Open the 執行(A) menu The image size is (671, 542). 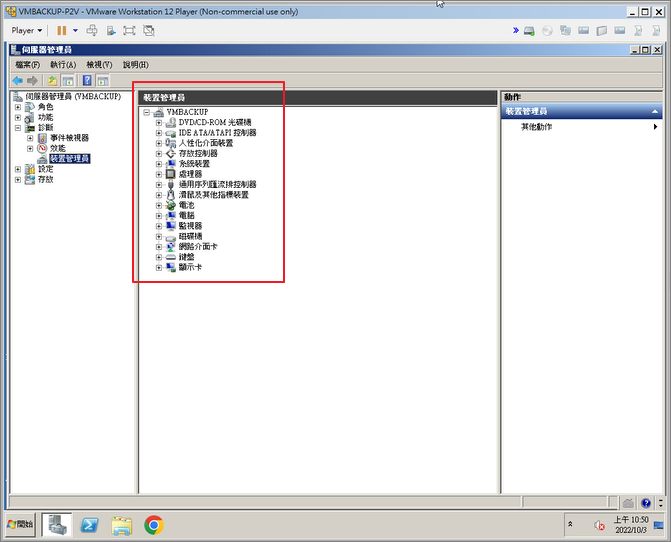point(63,65)
